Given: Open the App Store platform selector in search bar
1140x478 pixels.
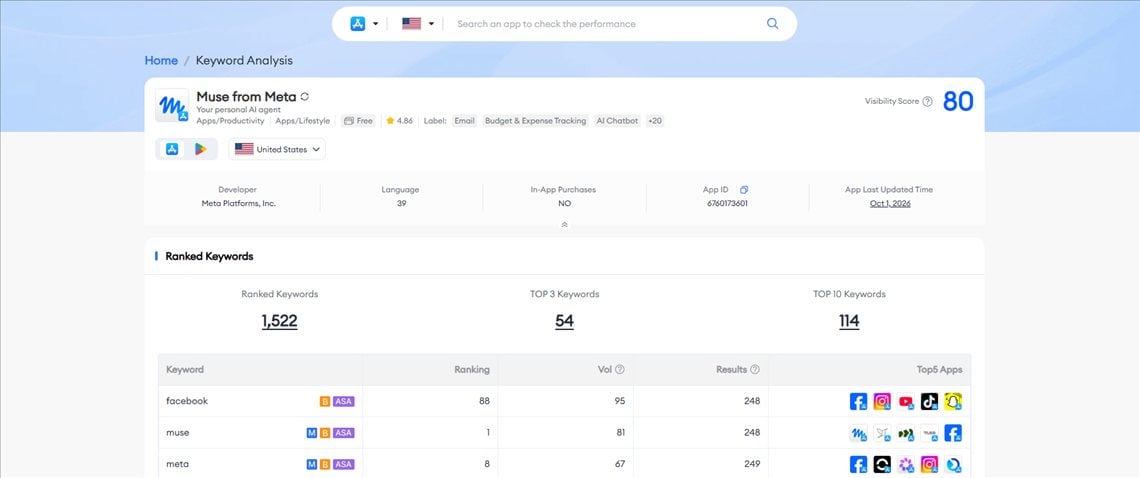Looking at the screenshot, I should (364, 23).
